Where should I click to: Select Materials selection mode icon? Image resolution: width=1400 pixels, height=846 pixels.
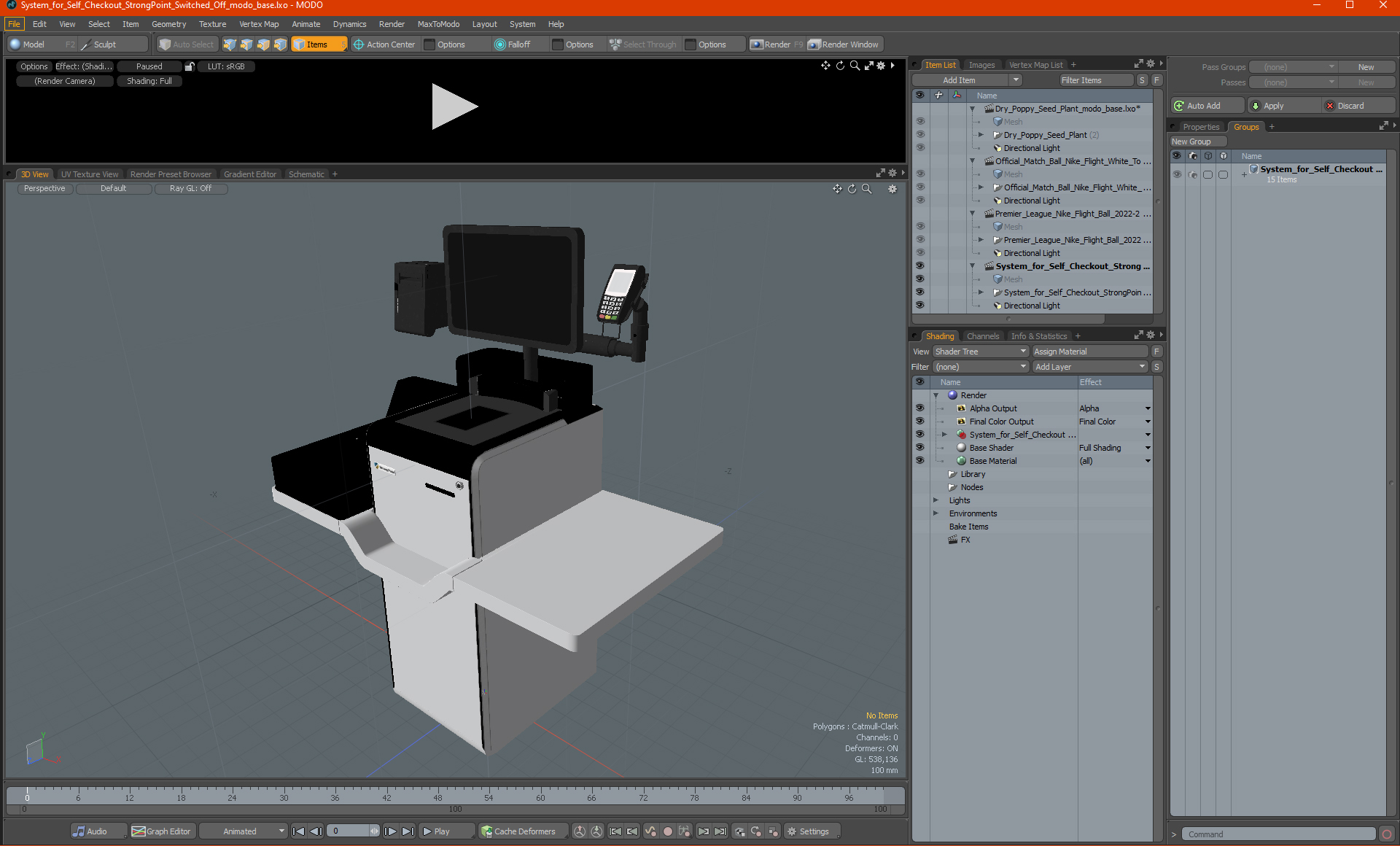coord(280,44)
